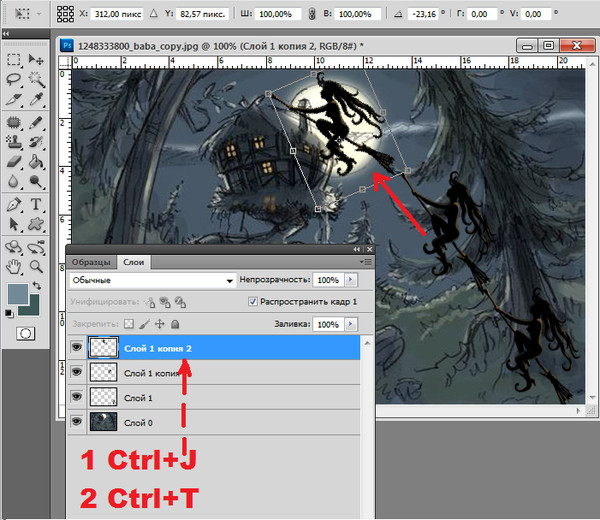Select the Dodge tool
The image size is (600, 520).
pyautogui.click(x=36, y=181)
